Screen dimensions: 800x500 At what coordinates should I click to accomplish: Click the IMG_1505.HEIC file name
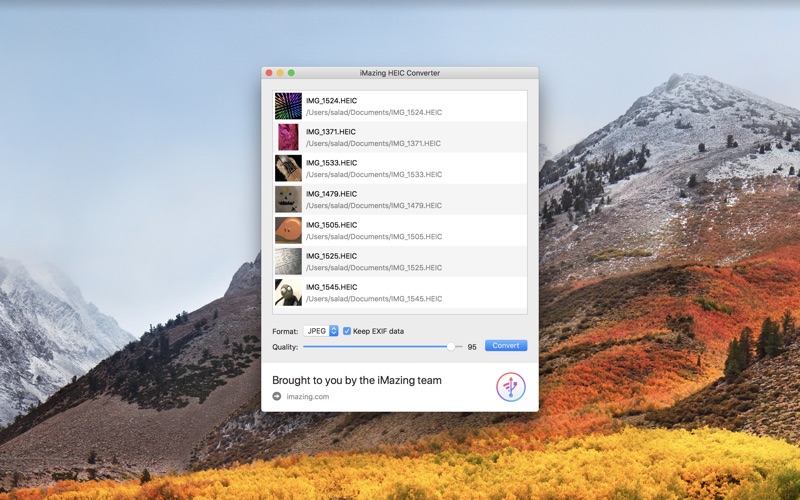tap(332, 225)
